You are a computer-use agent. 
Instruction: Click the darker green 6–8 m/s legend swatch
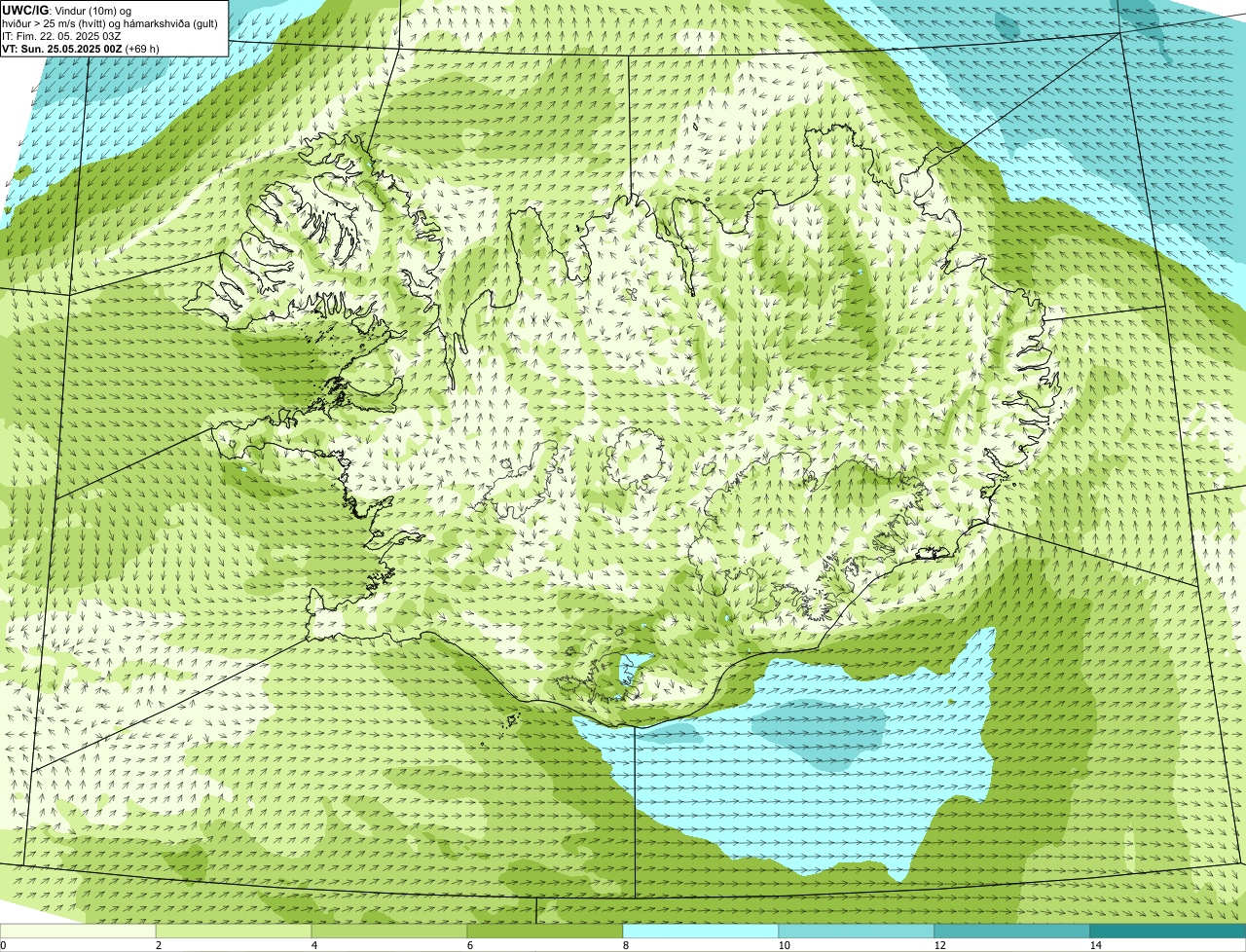545,932
